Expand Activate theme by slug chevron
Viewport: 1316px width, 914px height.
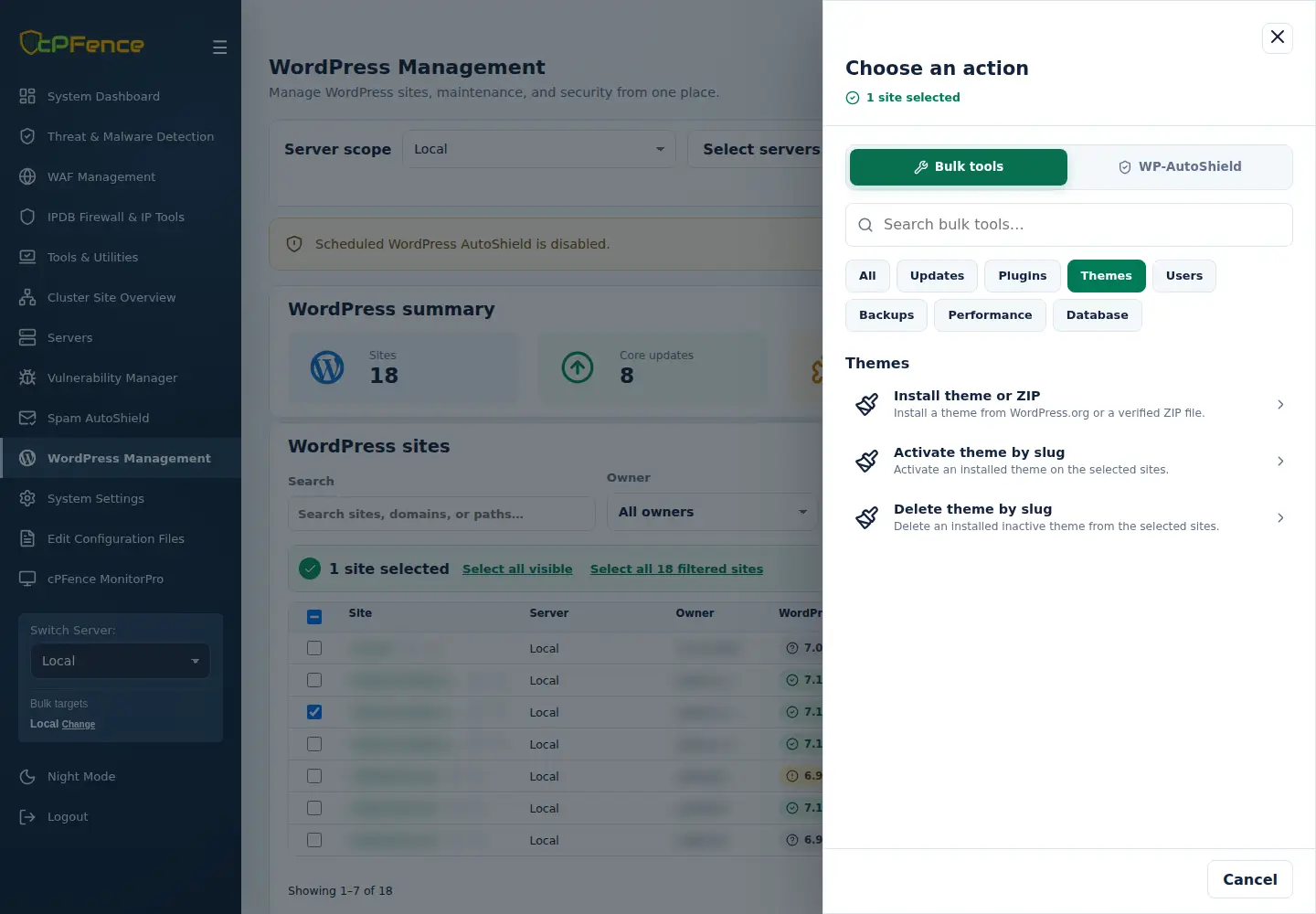point(1280,461)
